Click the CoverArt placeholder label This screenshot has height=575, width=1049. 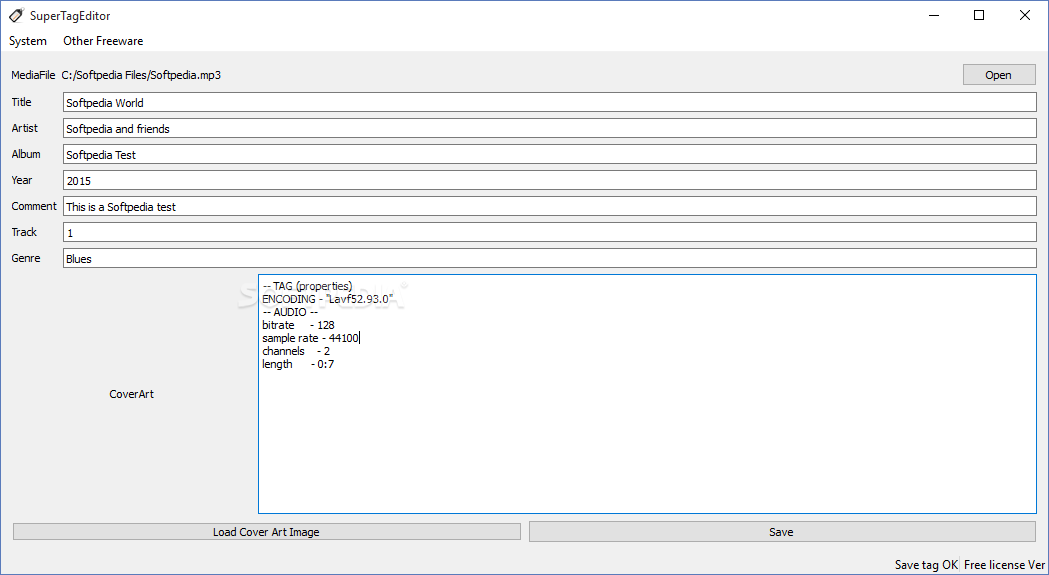(x=132, y=394)
